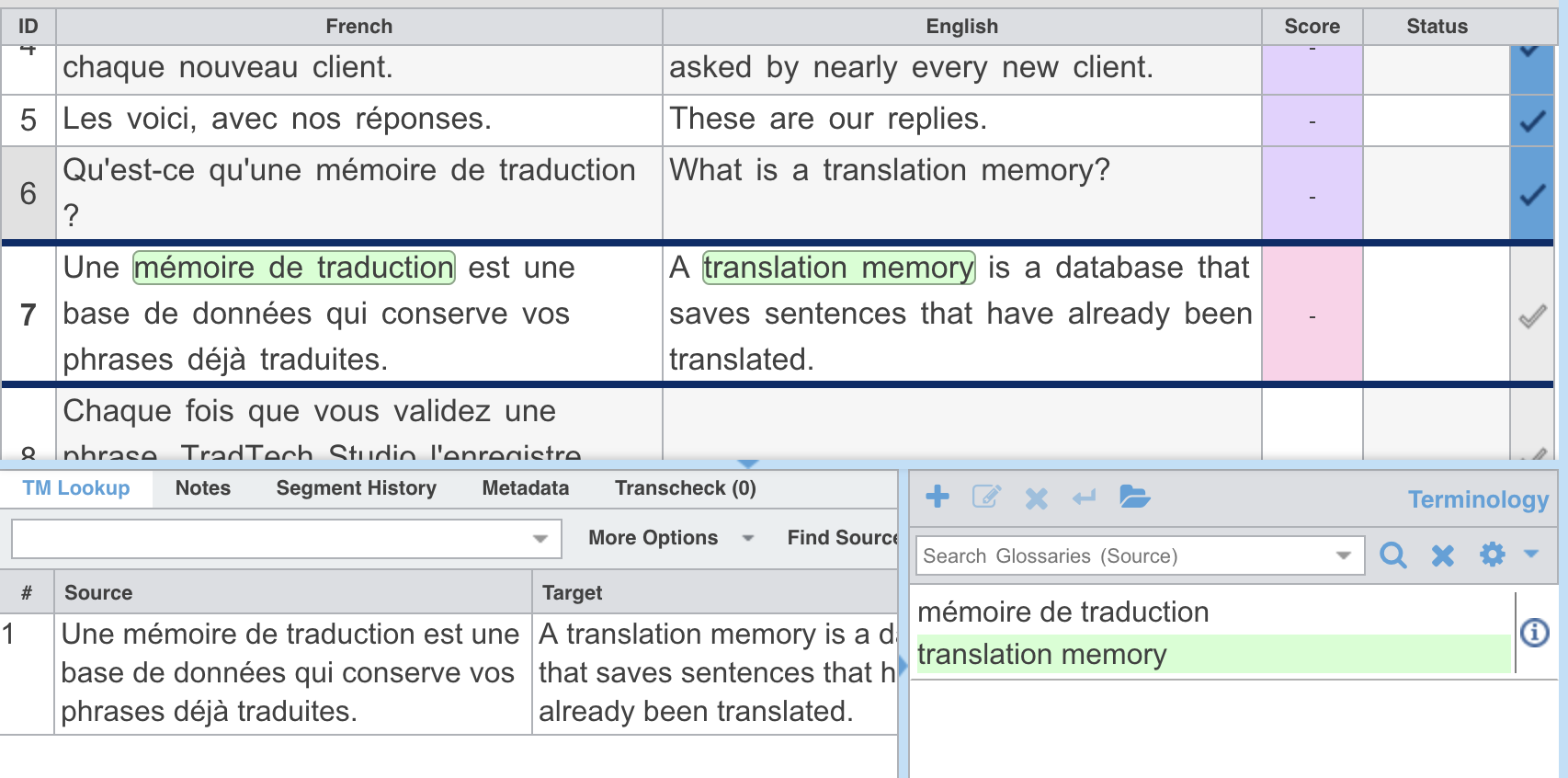This screenshot has height=778, width=1568.
Task: Open dropdown arrow next to settings gear
Action: (x=1531, y=554)
